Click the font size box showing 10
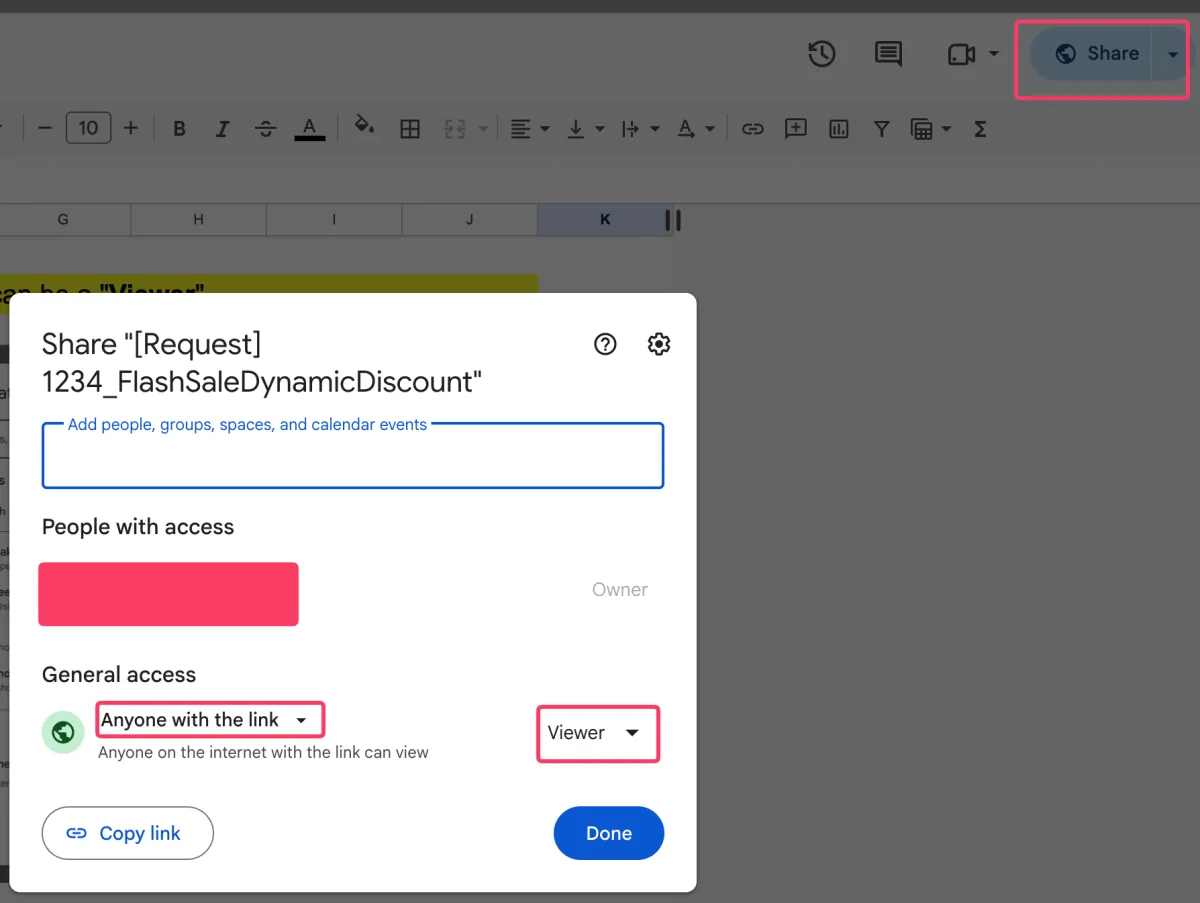The height and width of the screenshot is (903, 1200). [88, 128]
